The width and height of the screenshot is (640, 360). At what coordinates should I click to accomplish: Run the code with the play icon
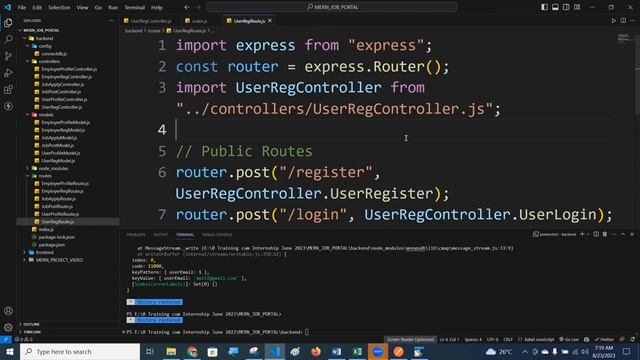tap(613, 20)
